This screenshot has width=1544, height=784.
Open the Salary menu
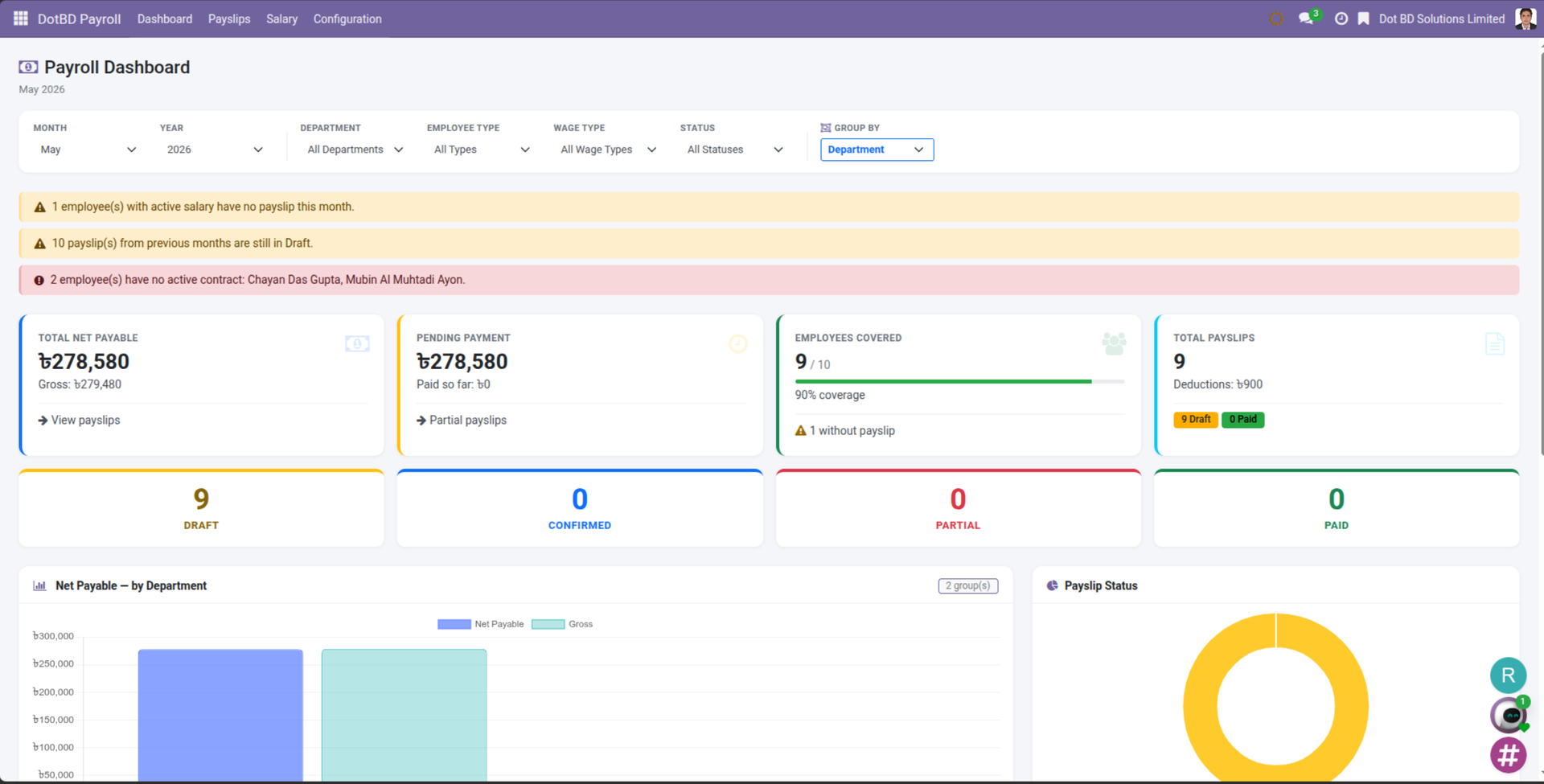point(282,18)
